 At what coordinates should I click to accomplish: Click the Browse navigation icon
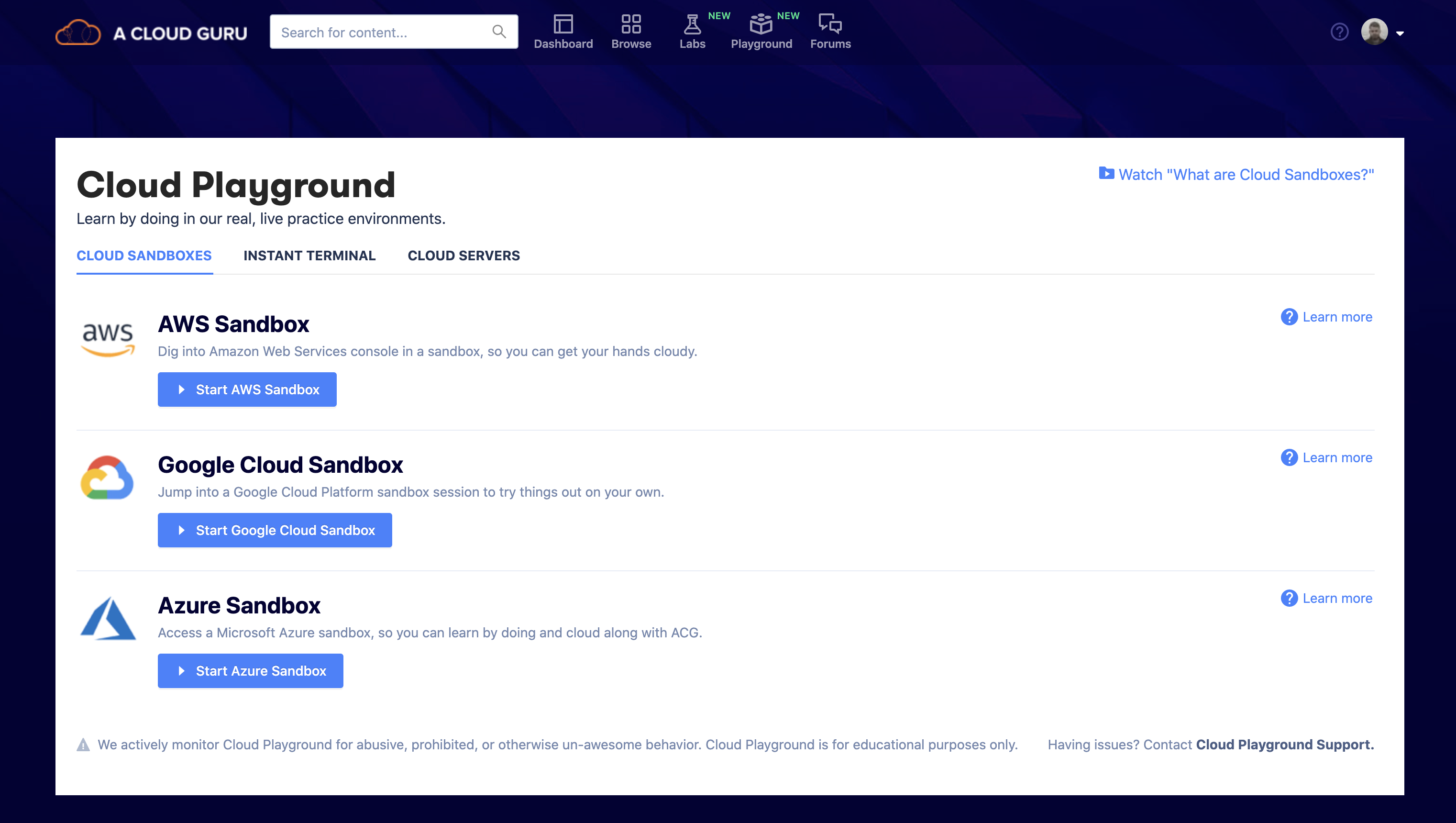click(x=631, y=32)
